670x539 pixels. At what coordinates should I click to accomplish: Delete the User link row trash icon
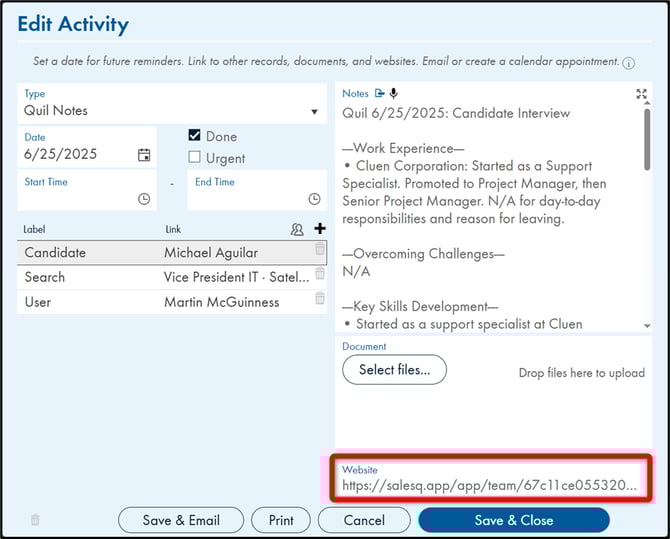tap(320, 299)
